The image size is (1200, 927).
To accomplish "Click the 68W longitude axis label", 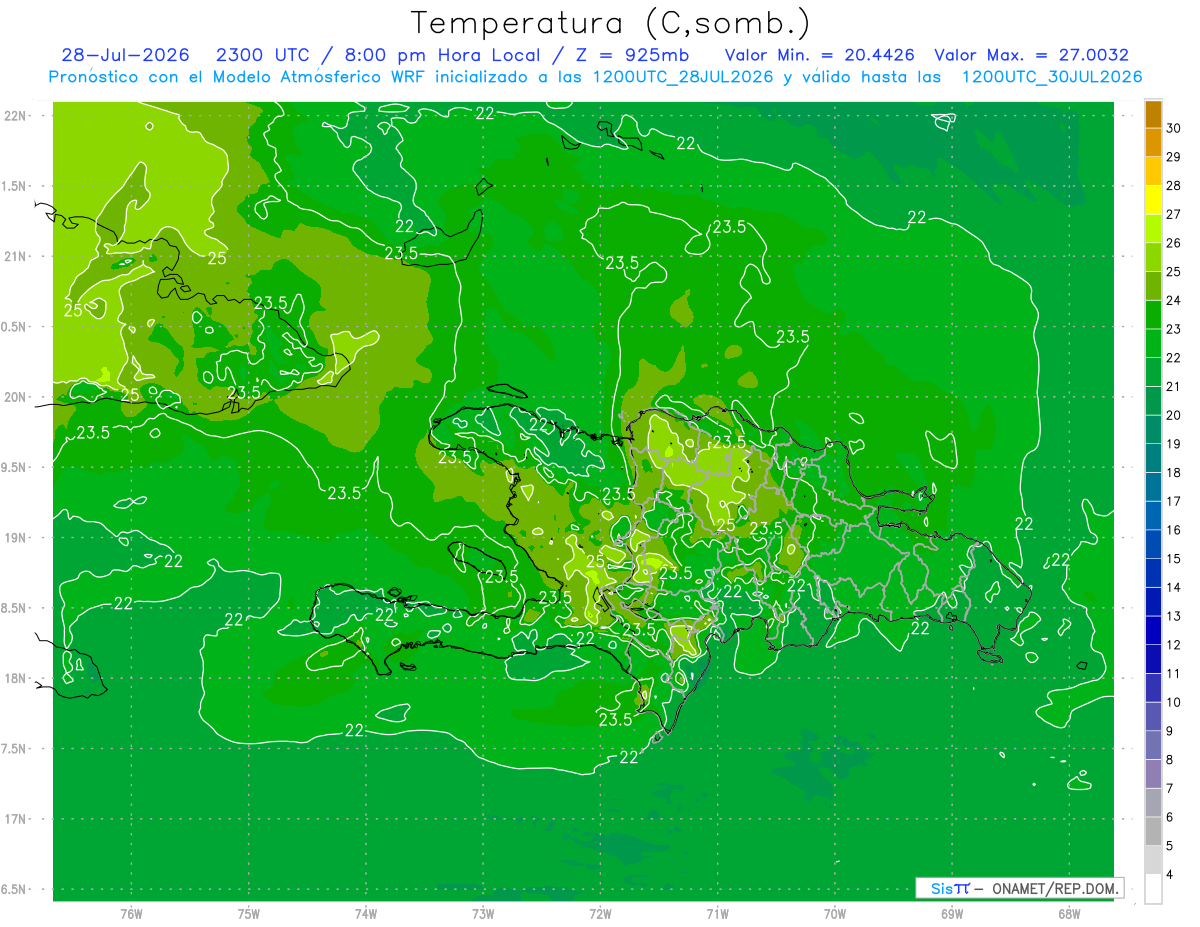I will (1069, 913).
